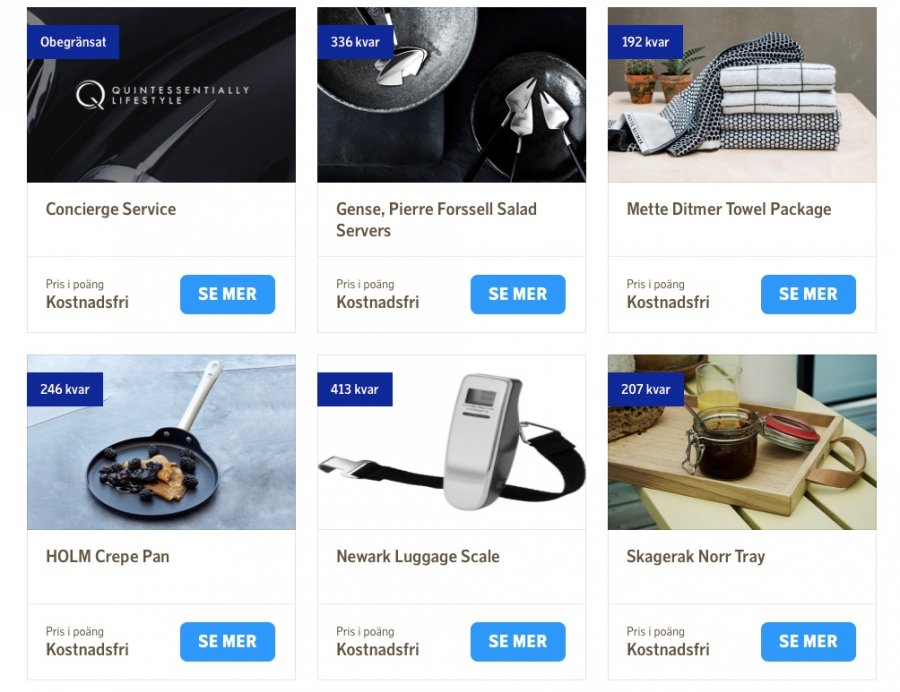
Task: Open the wooden tray product photo
Action: pos(742,442)
